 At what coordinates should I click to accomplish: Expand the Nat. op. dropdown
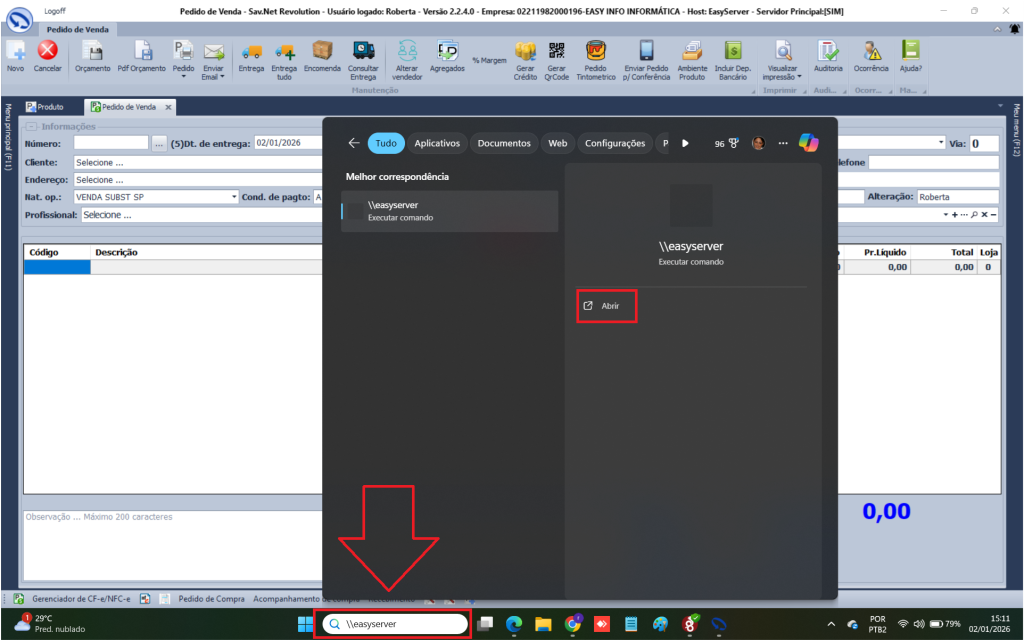tap(234, 197)
